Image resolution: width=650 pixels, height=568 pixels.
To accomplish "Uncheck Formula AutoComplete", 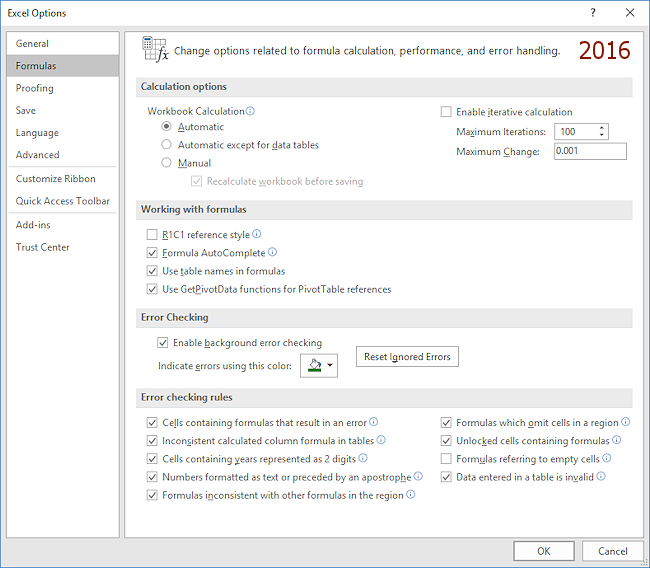I will pyautogui.click(x=152, y=253).
